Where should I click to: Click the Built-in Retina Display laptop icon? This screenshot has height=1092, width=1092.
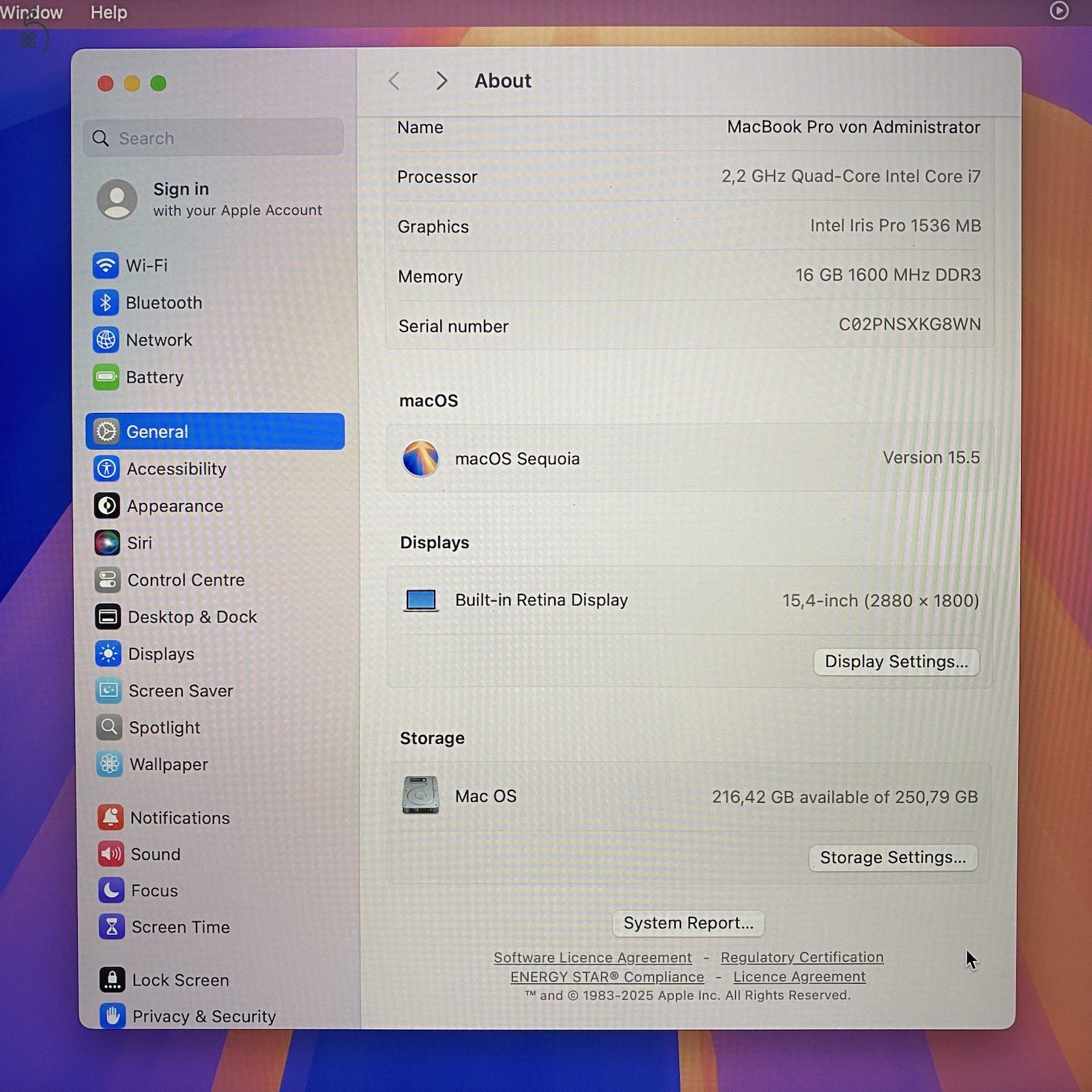point(420,601)
